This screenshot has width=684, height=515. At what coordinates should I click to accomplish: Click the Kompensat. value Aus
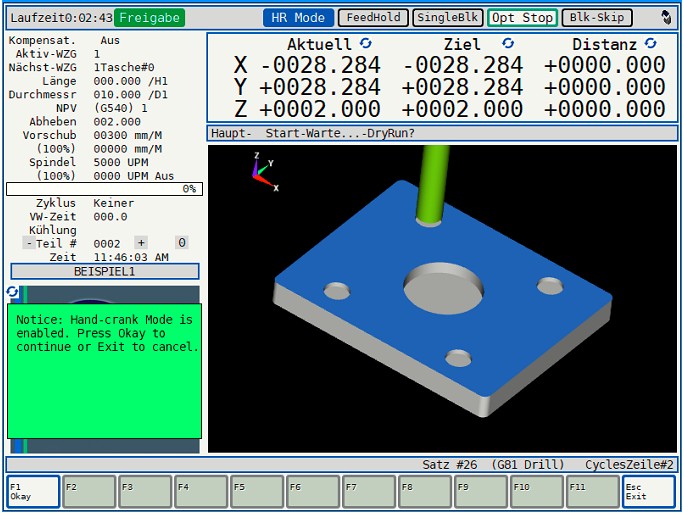coord(110,41)
